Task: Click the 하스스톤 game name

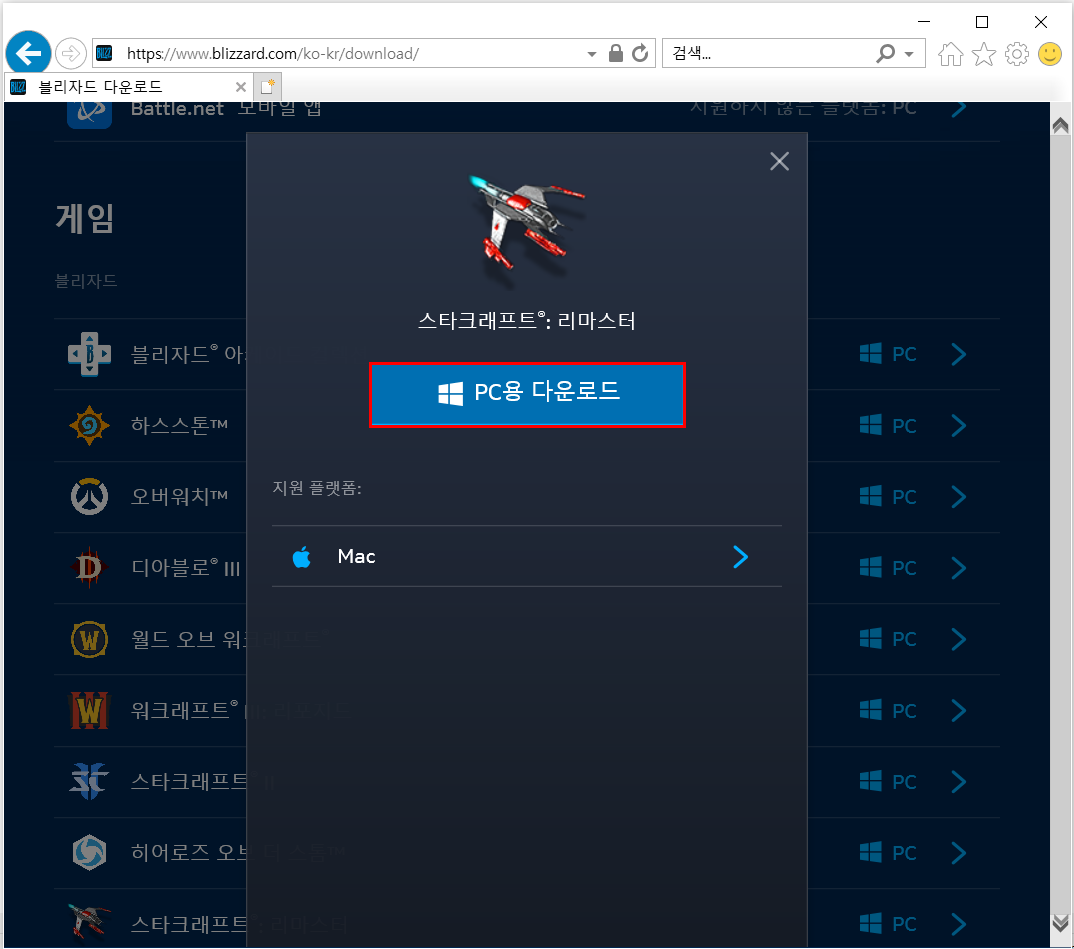Action: pos(179,425)
